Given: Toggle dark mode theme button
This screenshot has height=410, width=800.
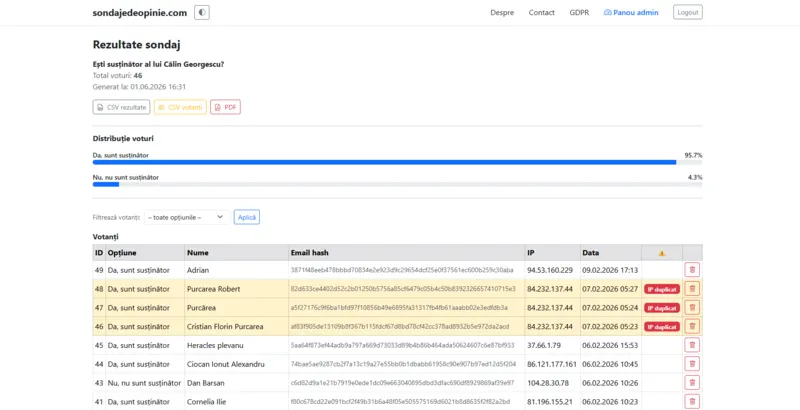Looking at the screenshot, I should tap(202, 12).
